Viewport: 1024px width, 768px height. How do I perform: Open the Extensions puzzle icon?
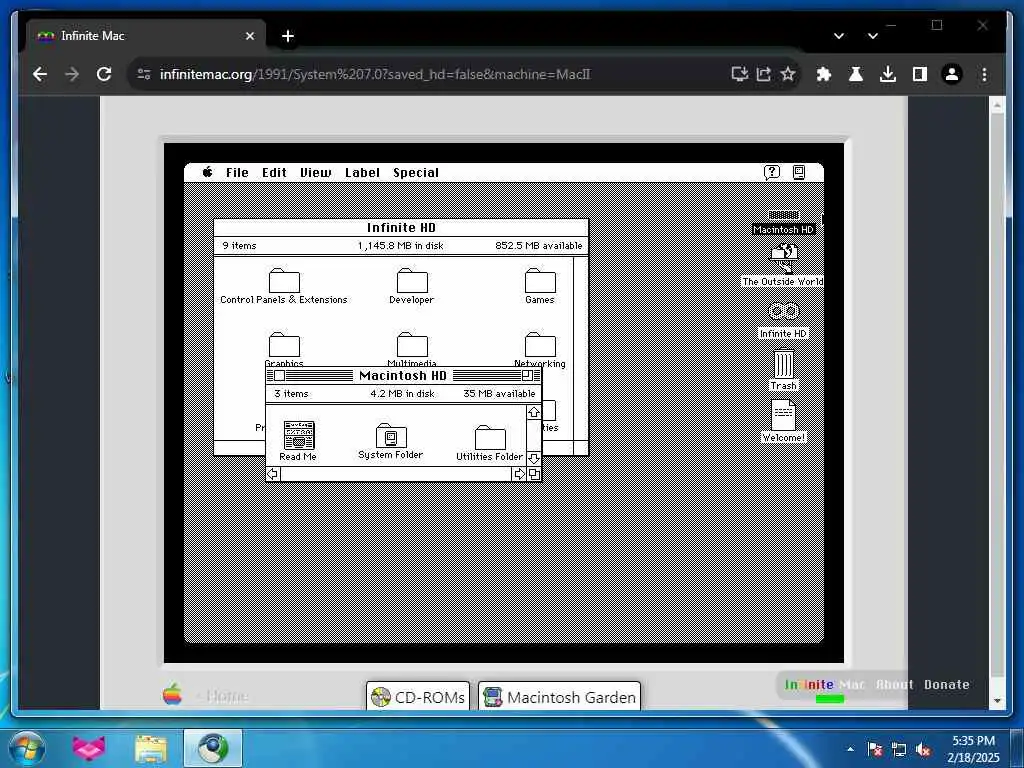[x=824, y=74]
